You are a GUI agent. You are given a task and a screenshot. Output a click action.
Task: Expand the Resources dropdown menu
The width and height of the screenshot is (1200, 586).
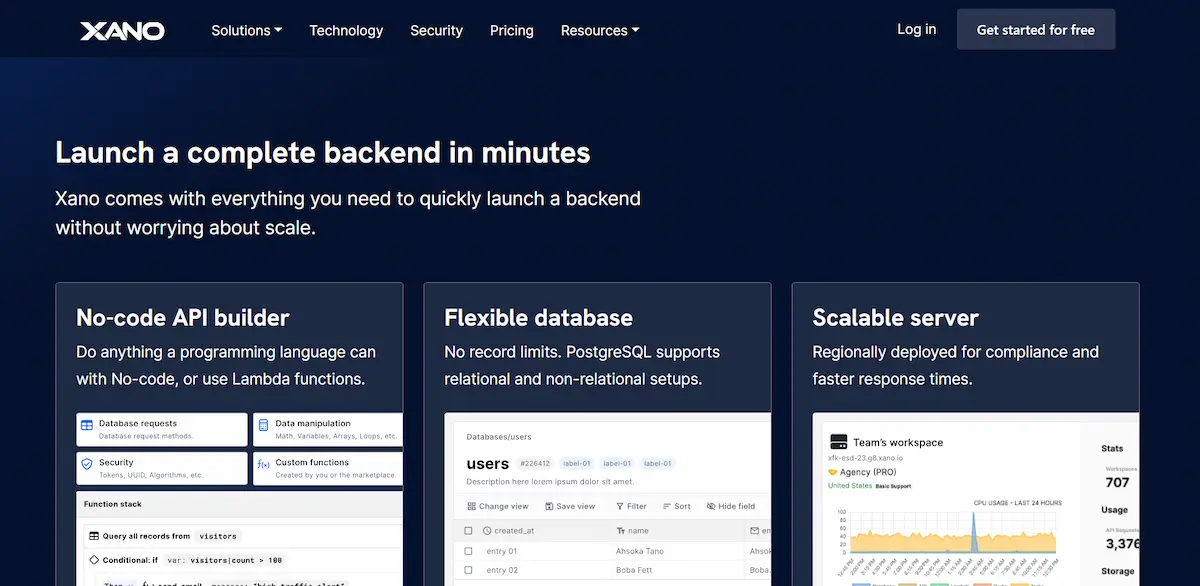(x=600, y=30)
